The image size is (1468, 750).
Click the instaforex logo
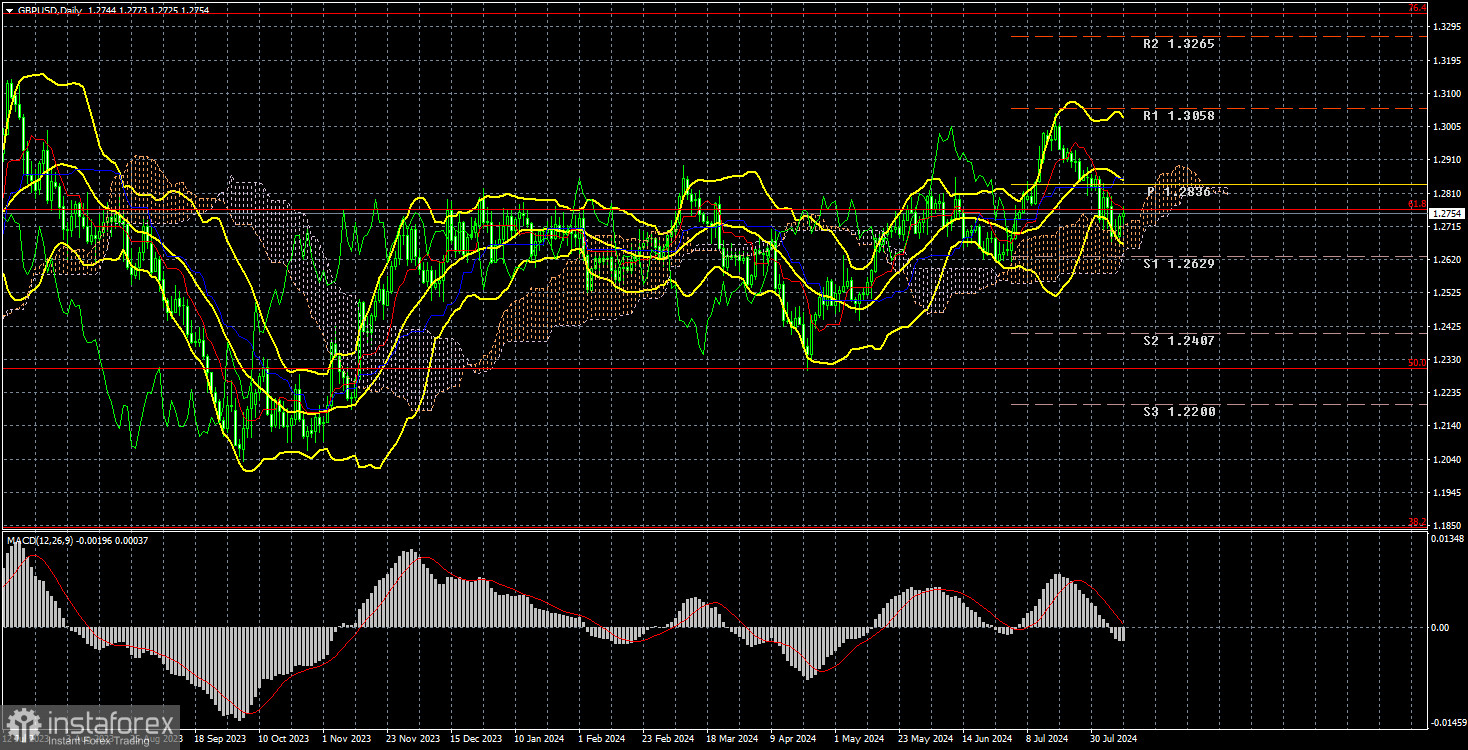tap(90, 727)
